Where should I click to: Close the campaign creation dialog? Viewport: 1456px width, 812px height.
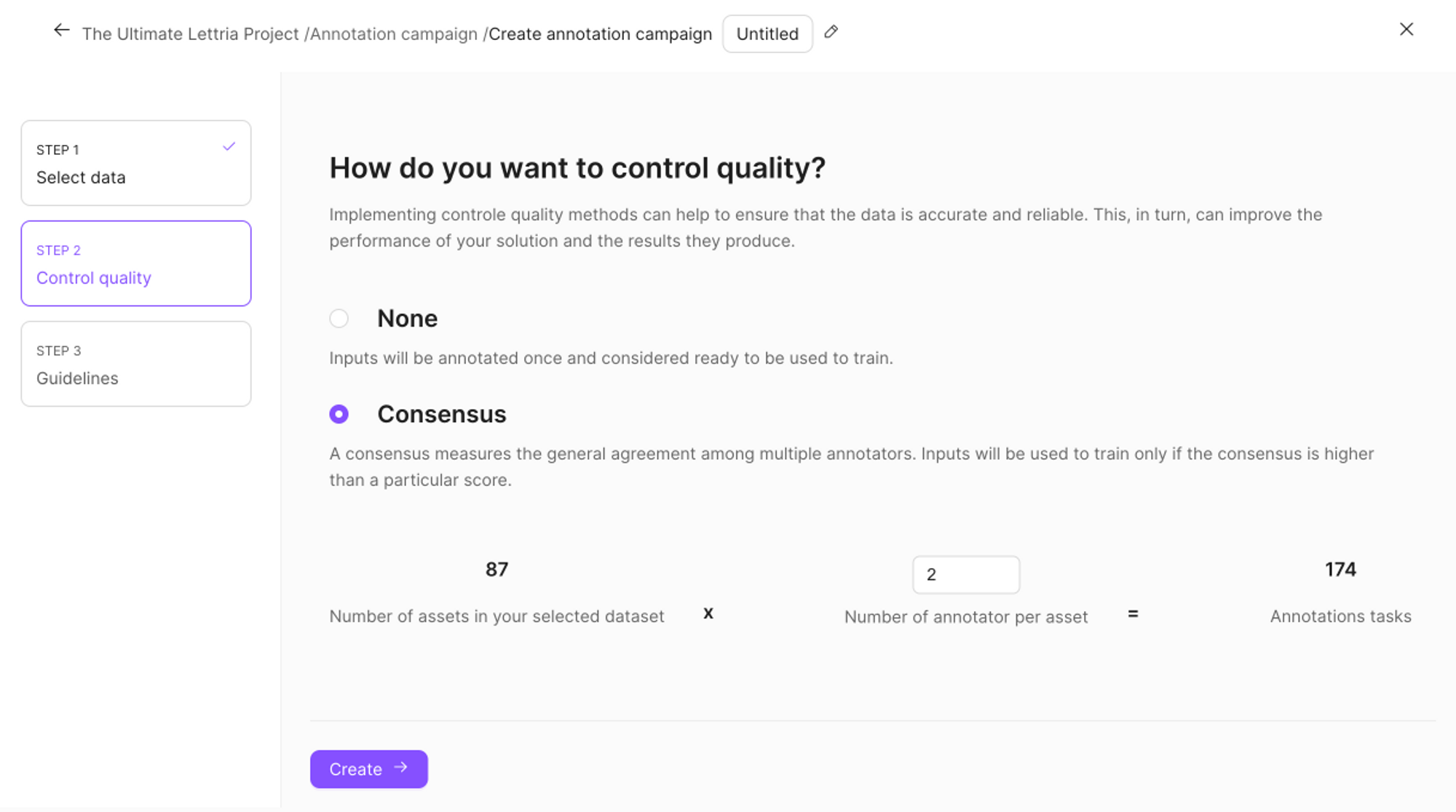[x=1406, y=29]
